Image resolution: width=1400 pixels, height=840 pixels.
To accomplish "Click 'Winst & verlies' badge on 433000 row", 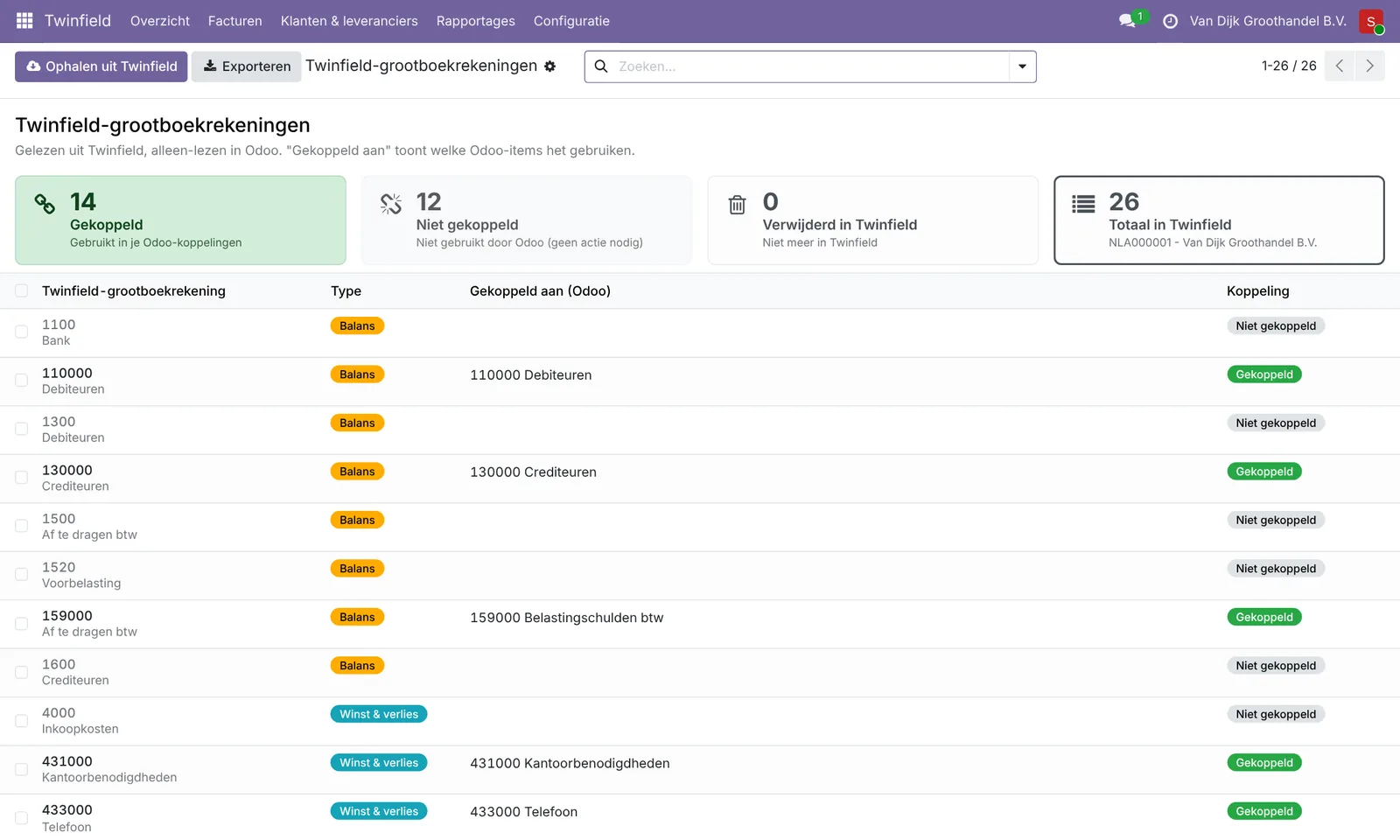I will click(x=379, y=811).
